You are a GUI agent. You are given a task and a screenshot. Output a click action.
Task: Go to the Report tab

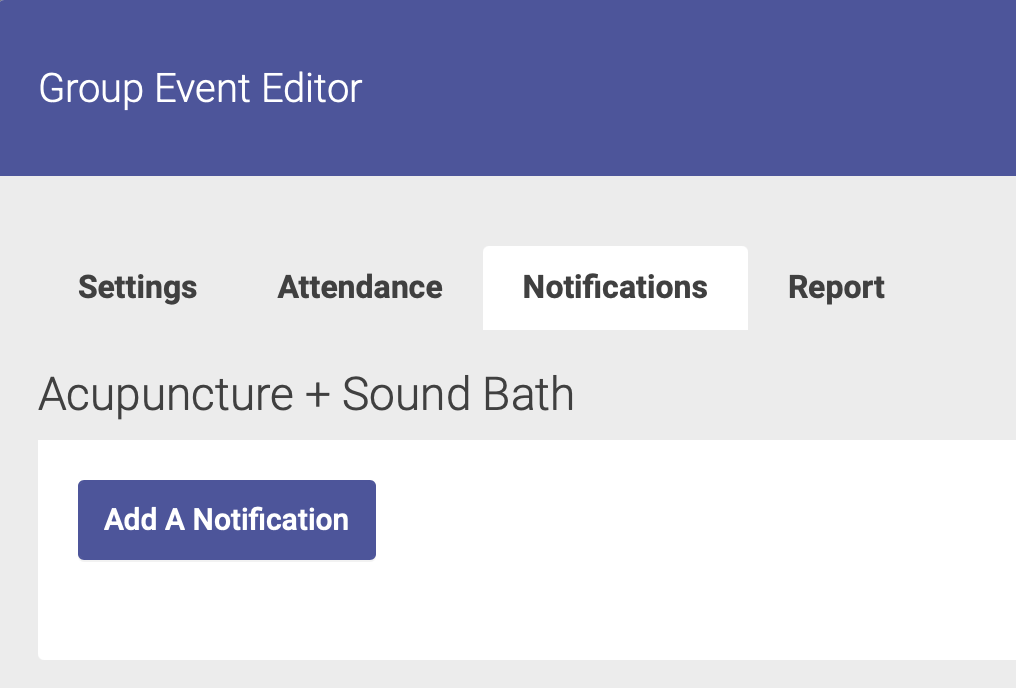coord(836,288)
